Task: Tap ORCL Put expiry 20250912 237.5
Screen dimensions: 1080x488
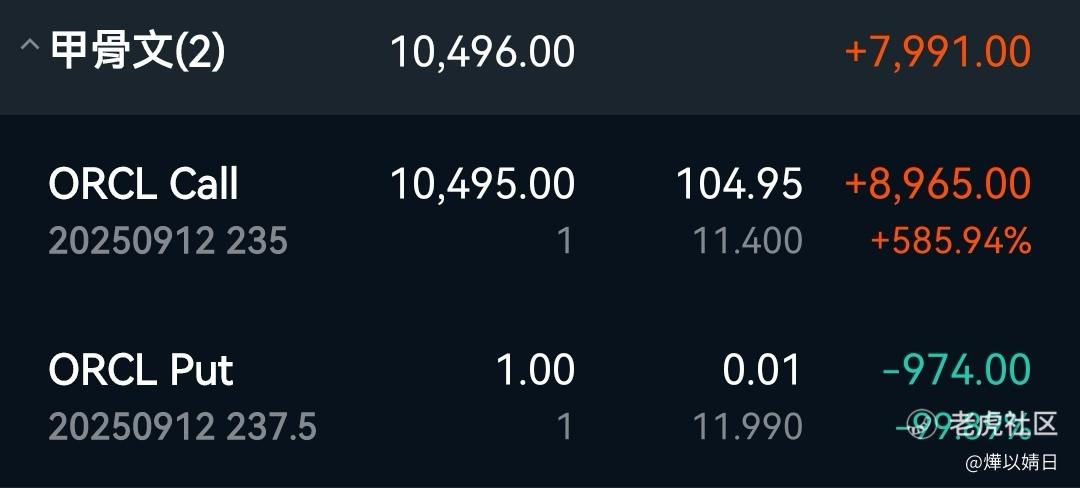Action: [183, 427]
